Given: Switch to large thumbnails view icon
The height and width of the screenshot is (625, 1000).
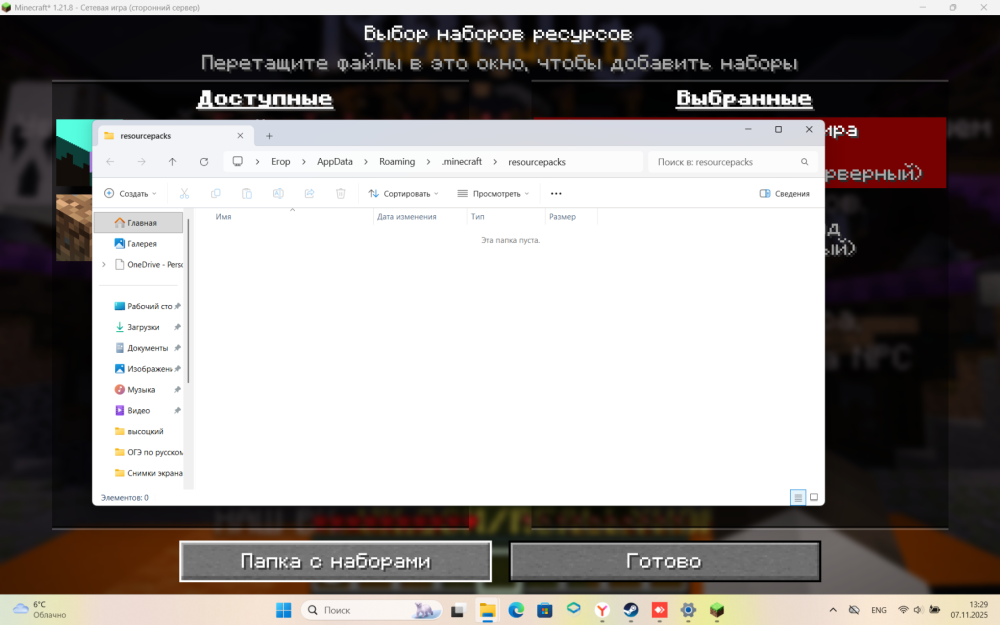Looking at the screenshot, I should pyautogui.click(x=814, y=497).
